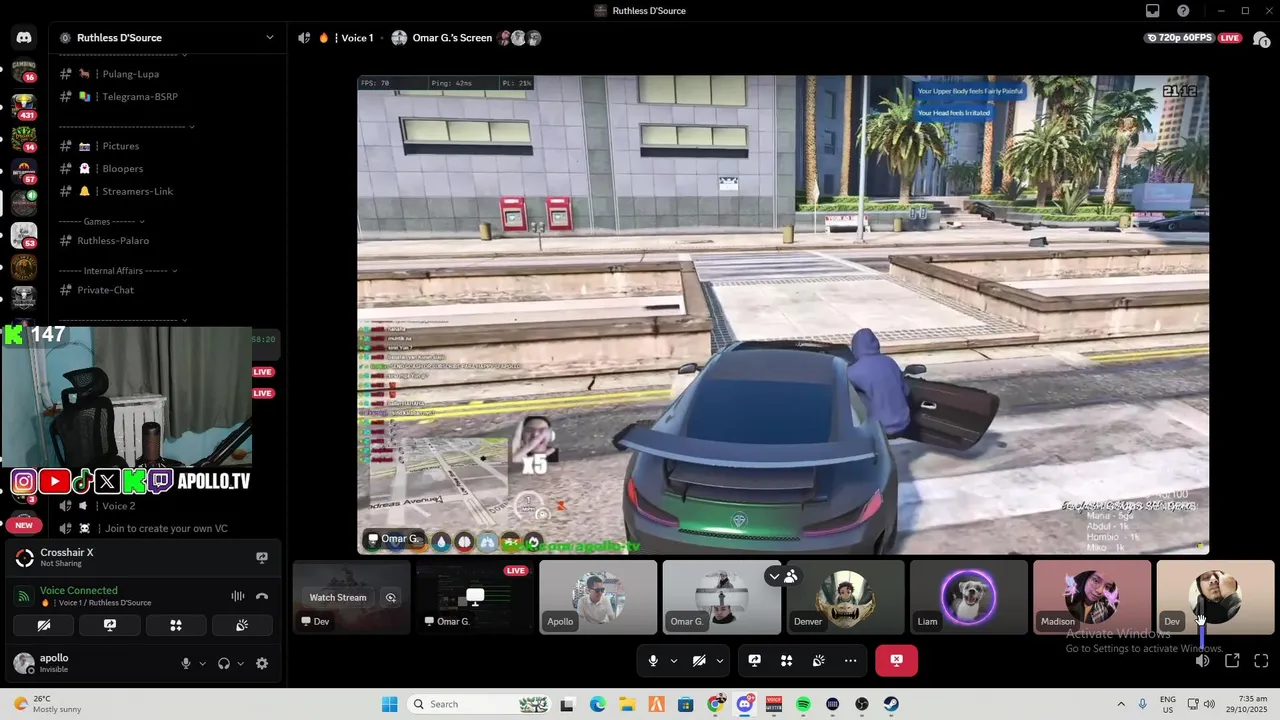This screenshot has width=1280, height=720.
Task: Click the taskbar Search box
Action: 477,704
